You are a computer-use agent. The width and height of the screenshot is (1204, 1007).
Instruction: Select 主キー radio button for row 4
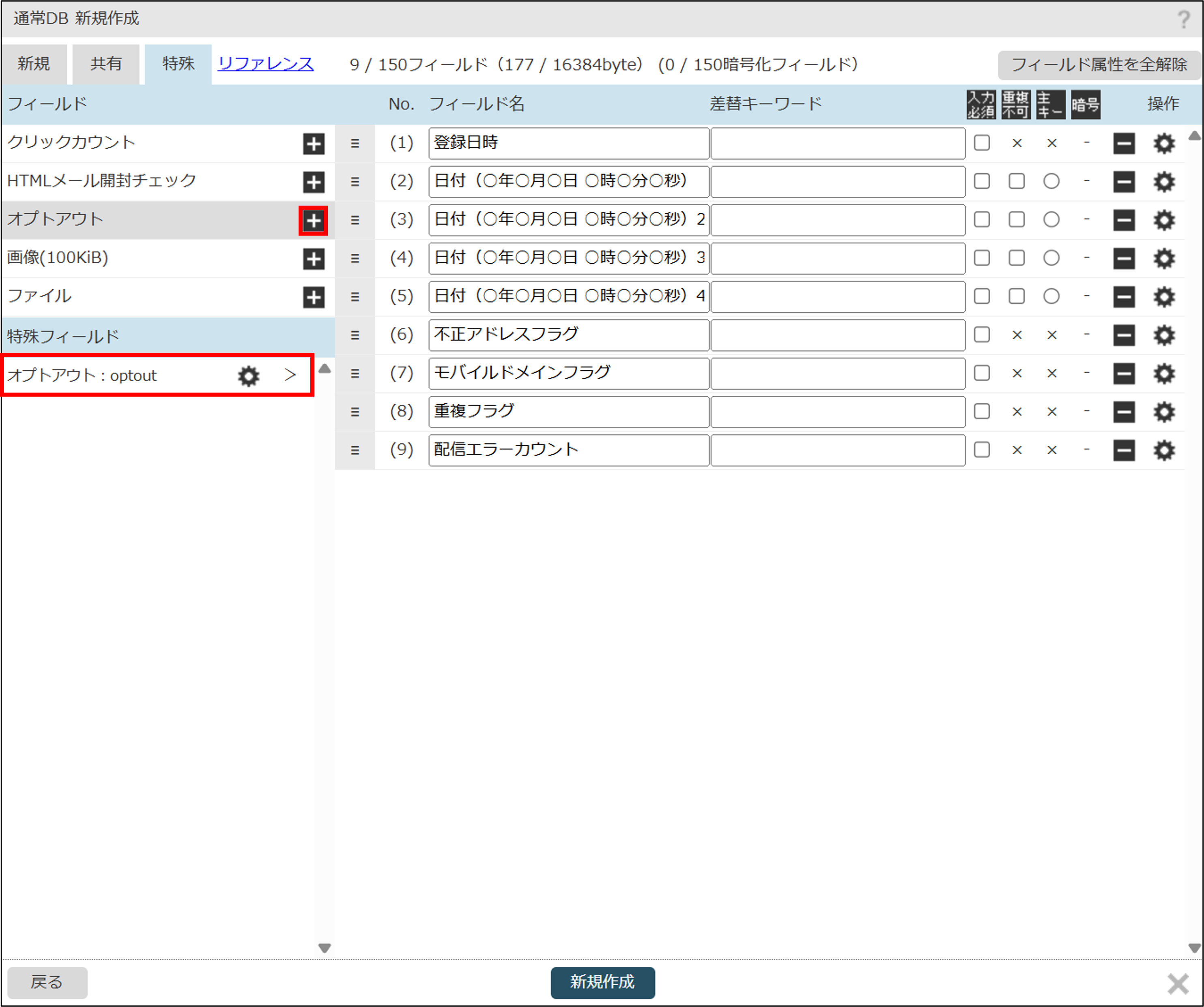click(x=1051, y=258)
